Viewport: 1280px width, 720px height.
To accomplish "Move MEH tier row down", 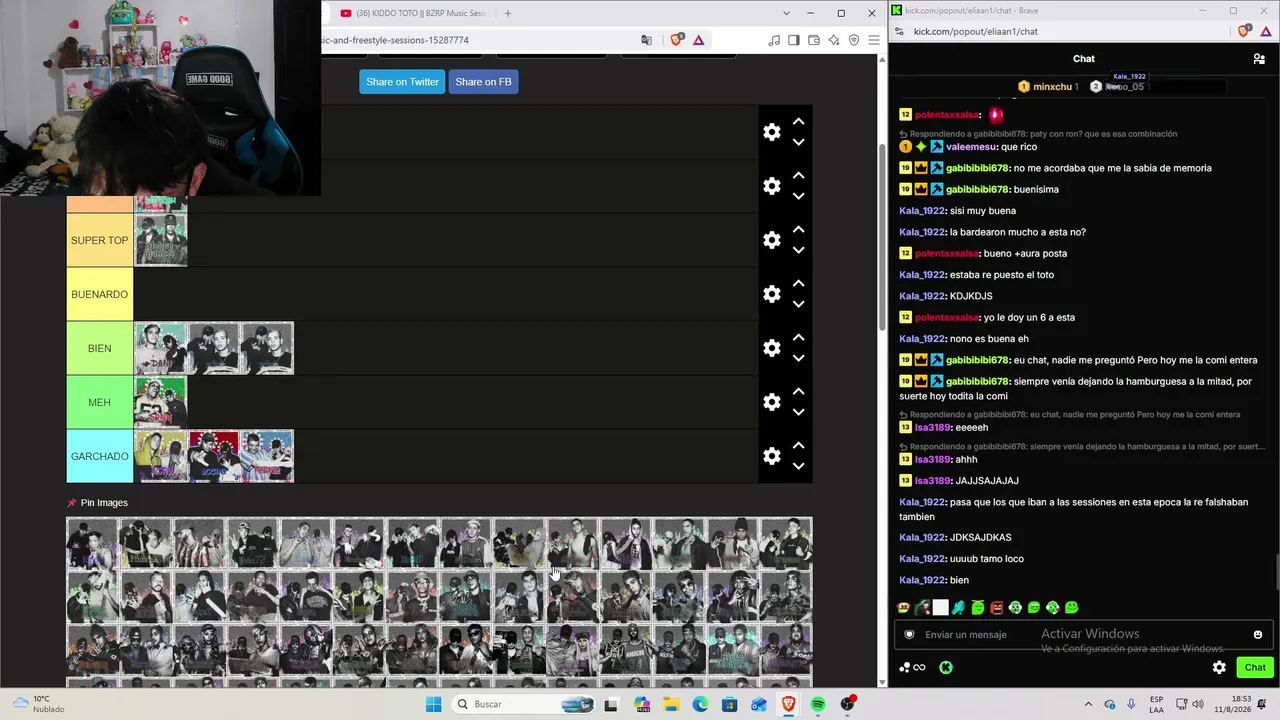I will point(798,412).
